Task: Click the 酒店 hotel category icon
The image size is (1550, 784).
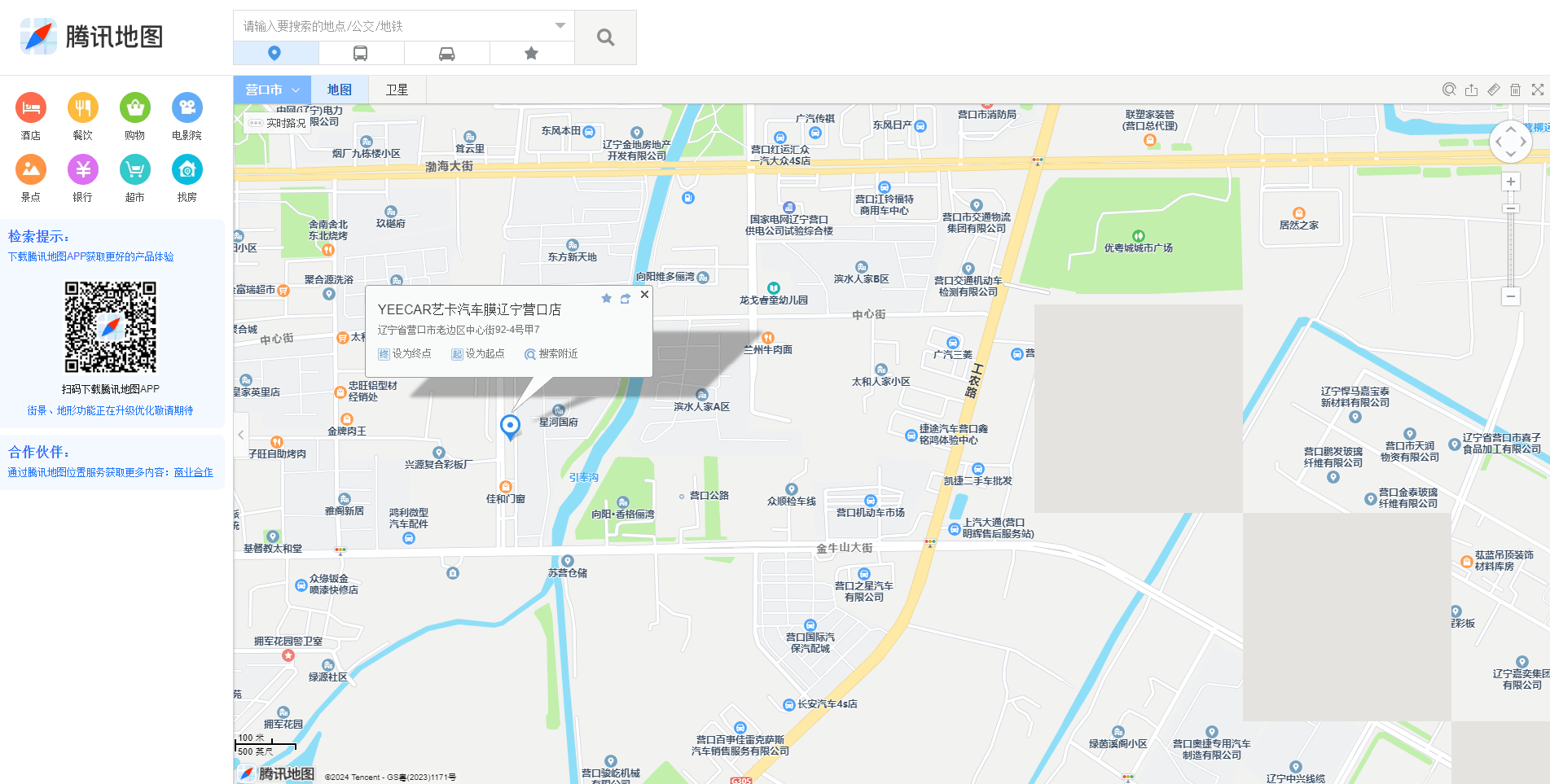Action: click(31, 108)
